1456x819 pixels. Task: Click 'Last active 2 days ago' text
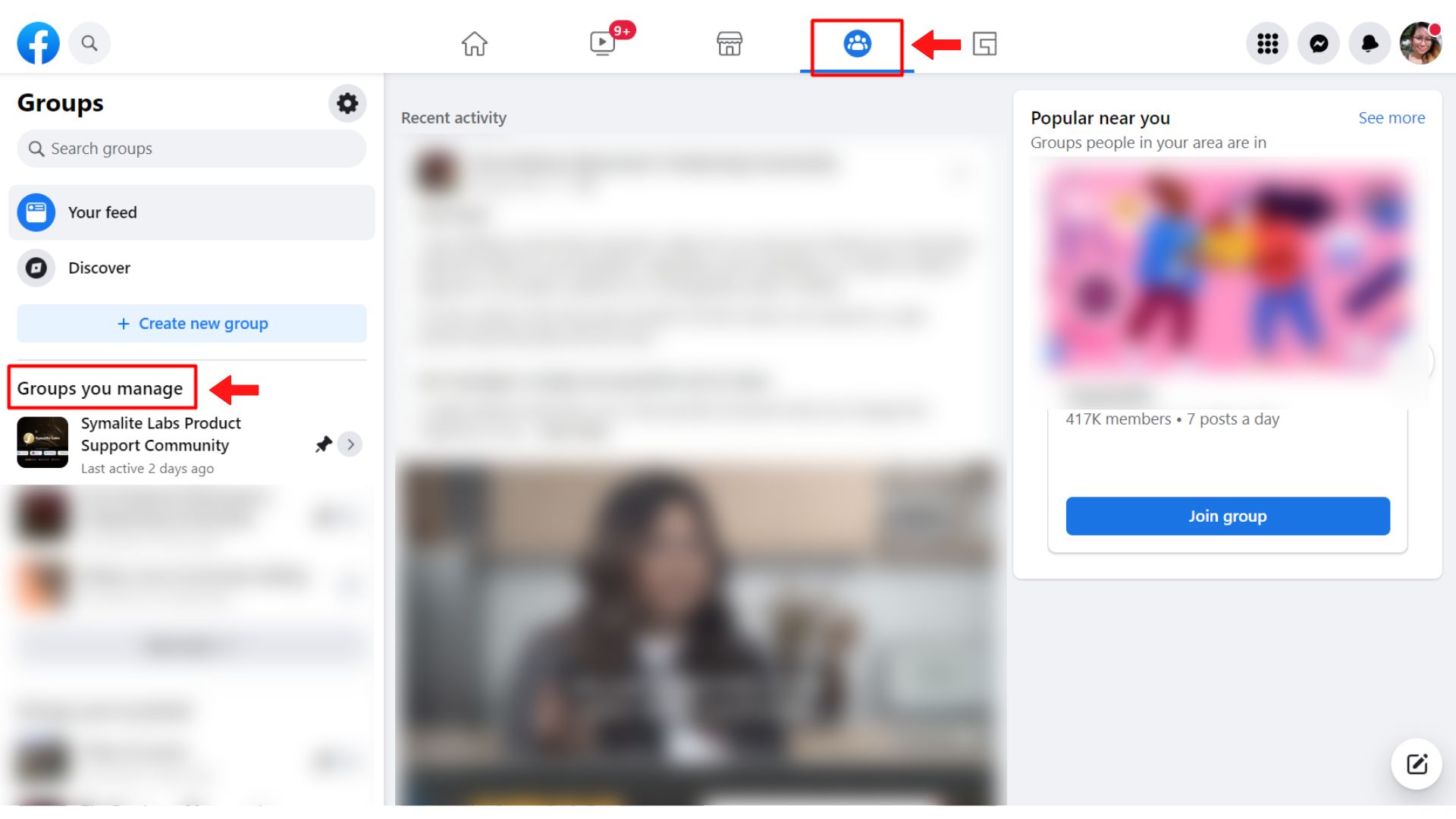(x=147, y=469)
